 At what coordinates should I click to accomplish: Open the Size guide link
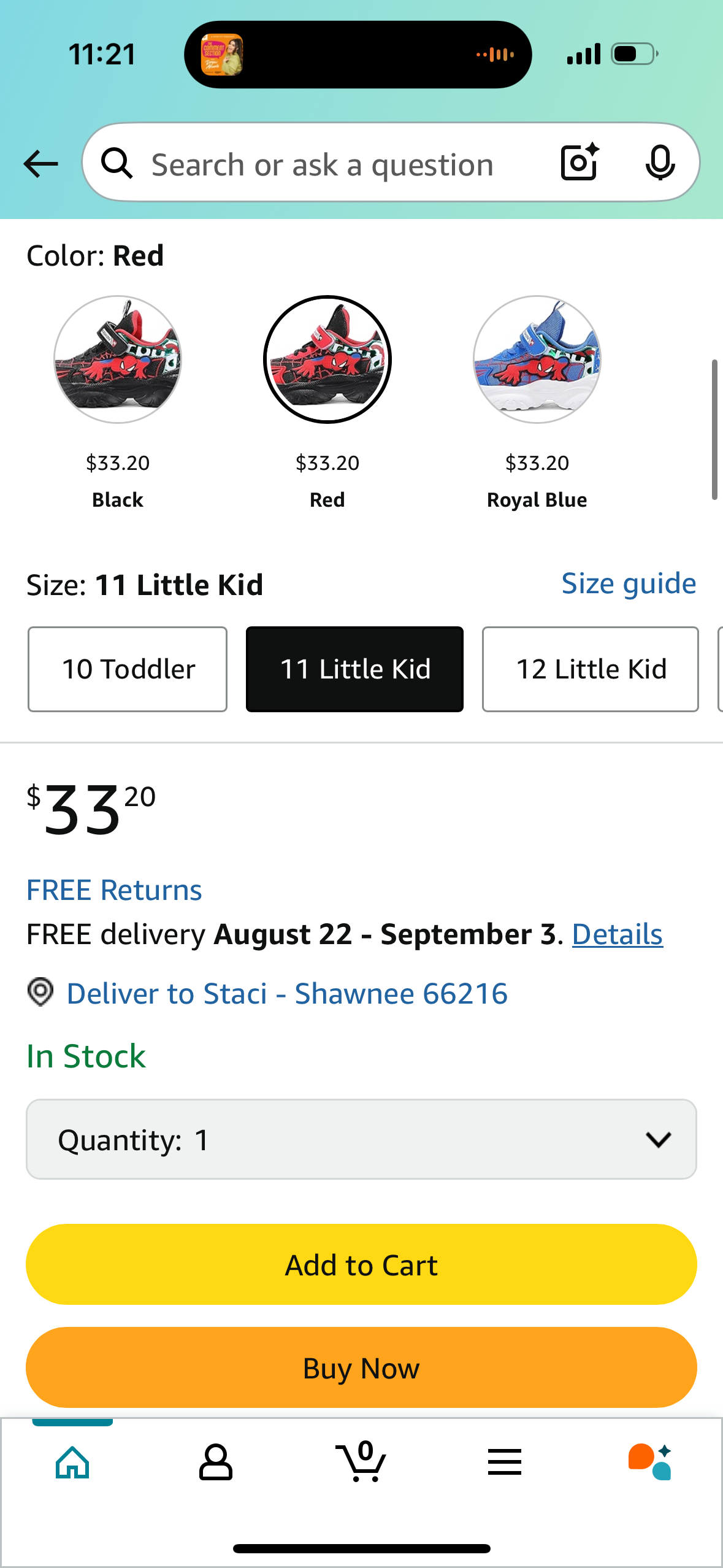629,583
